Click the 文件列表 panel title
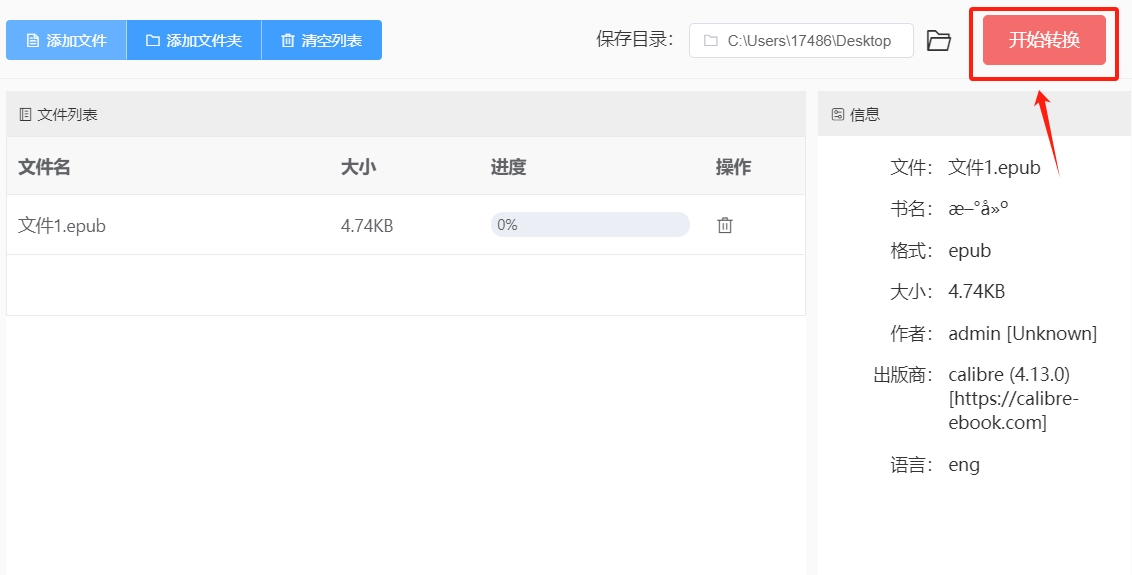 tap(67, 114)
